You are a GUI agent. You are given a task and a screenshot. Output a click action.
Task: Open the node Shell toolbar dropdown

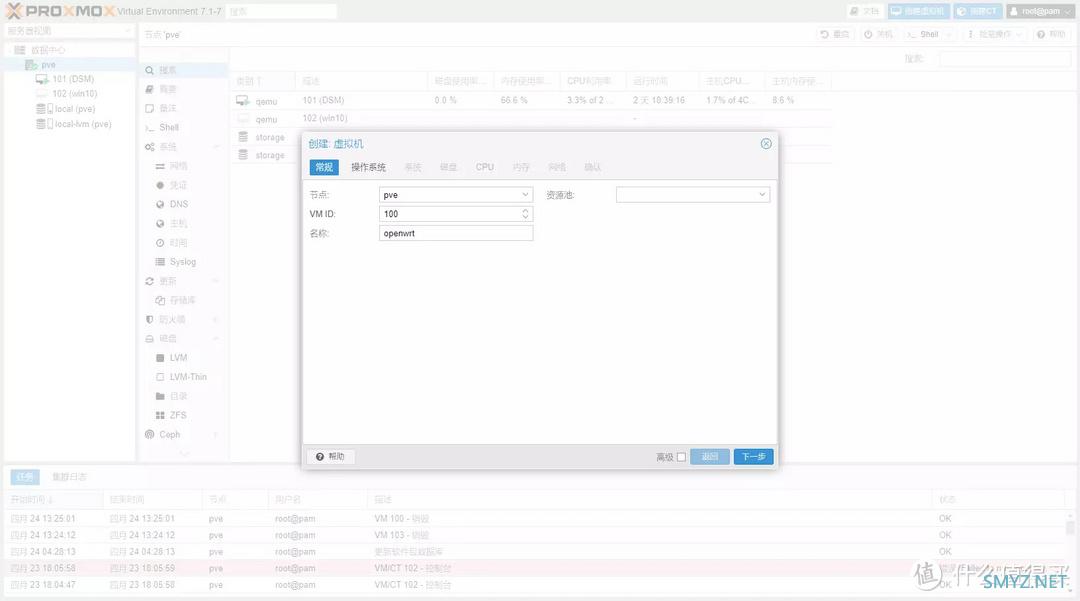[x=928, y=34]
